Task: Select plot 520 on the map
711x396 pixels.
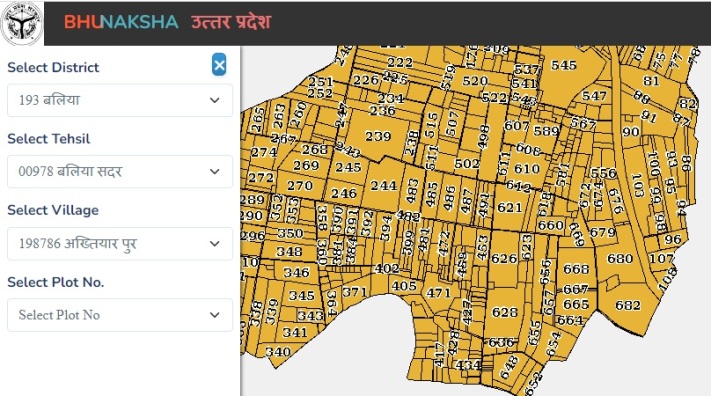Action: pos(475,81)
